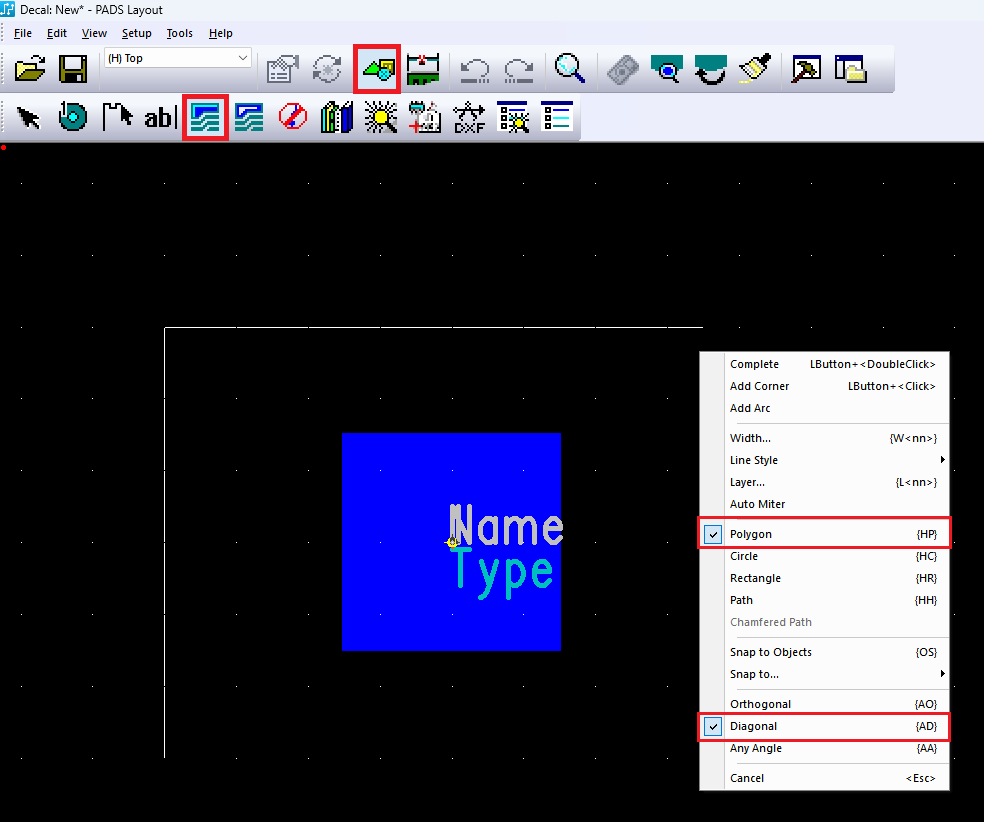984x822 pixels.
Task: Open the (H) Top layer dropdown
Action: (x=177, y=59)
